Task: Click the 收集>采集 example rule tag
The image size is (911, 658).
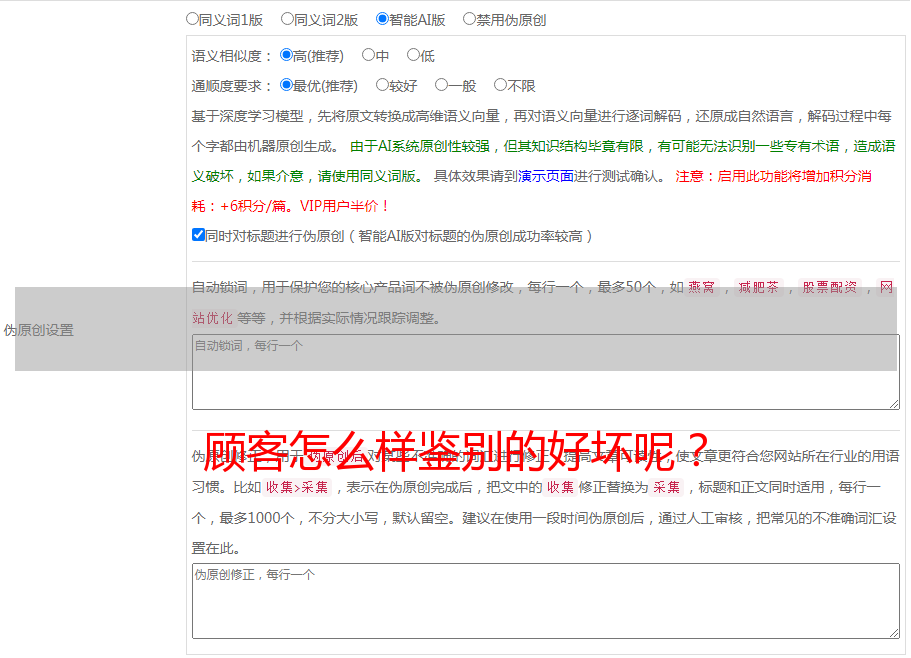Action: click(x=297, y=488)
